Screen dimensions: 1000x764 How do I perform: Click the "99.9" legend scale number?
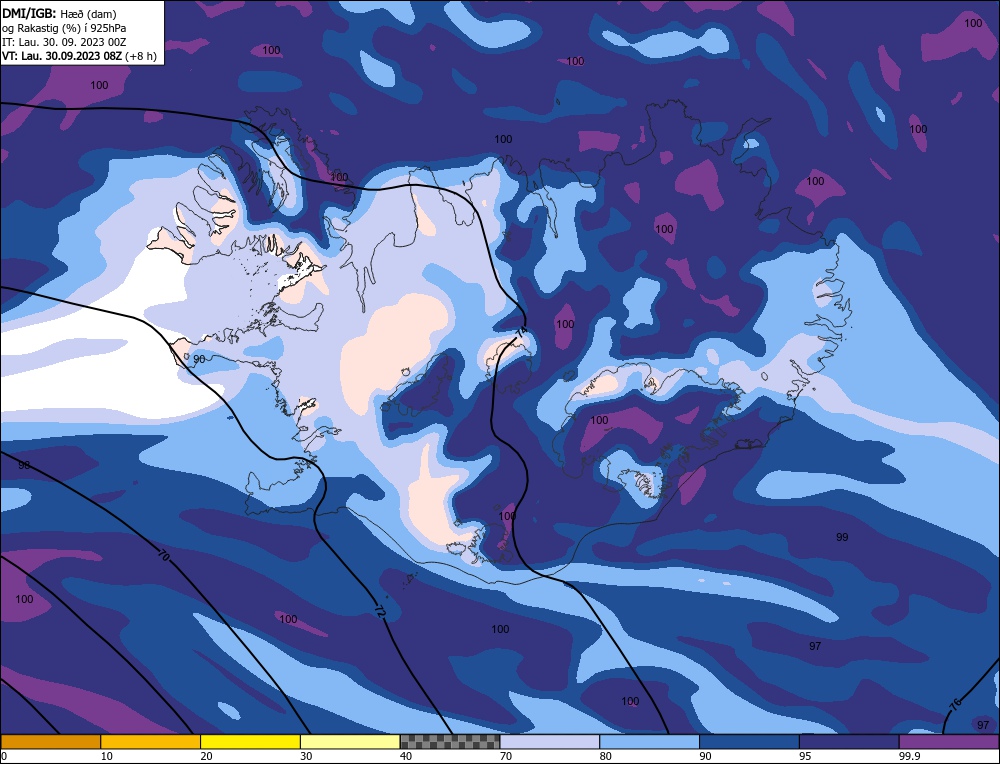[907, 756]
